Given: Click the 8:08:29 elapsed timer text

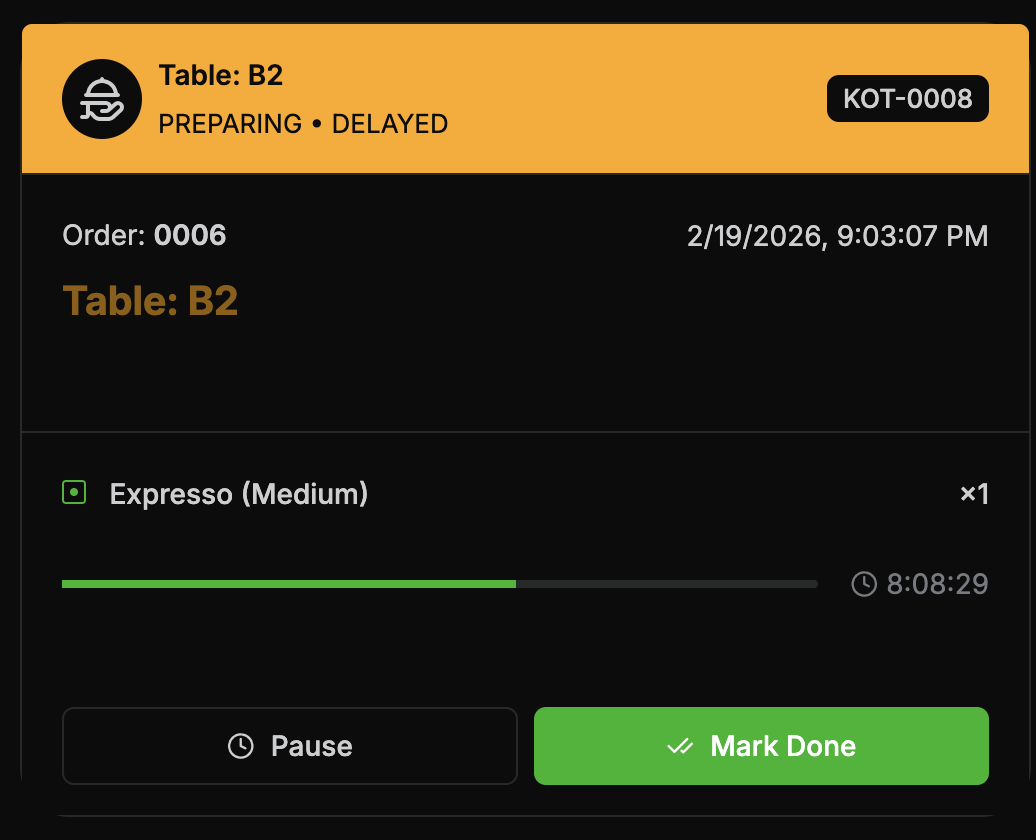Looking at the screenshot, I should [x=937, y=584].
